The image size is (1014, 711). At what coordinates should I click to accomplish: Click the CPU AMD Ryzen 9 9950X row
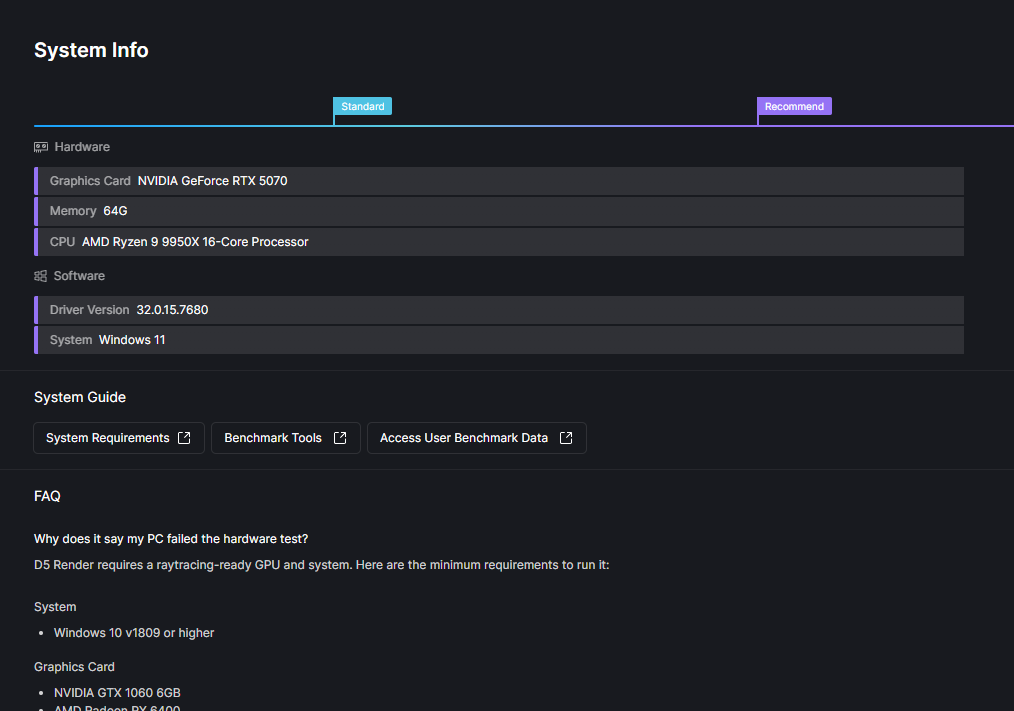click(x=499, y=242)
